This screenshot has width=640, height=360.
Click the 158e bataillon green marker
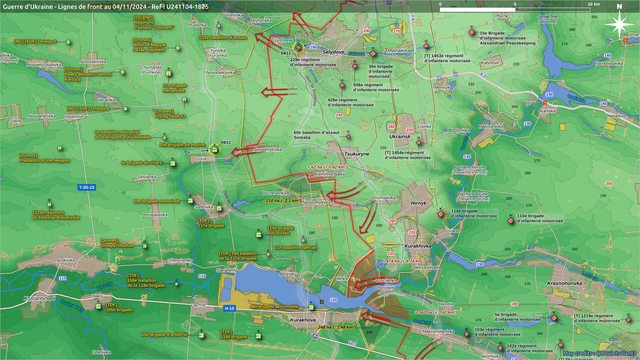tap(176, 283)
